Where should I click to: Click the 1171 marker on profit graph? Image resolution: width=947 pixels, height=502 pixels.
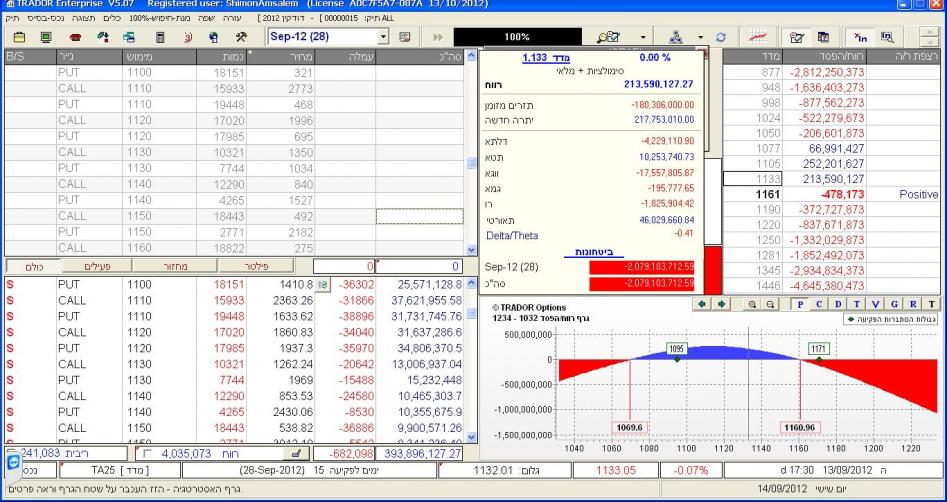(820, 347)
